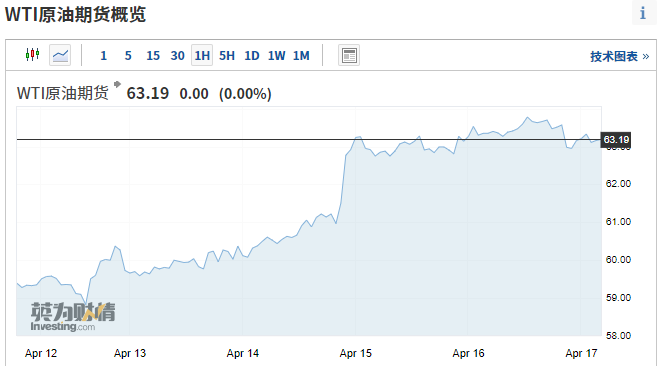Select the 15 minute interval
The height and width of the screenshot is (366, 662).
coord(153,56)
